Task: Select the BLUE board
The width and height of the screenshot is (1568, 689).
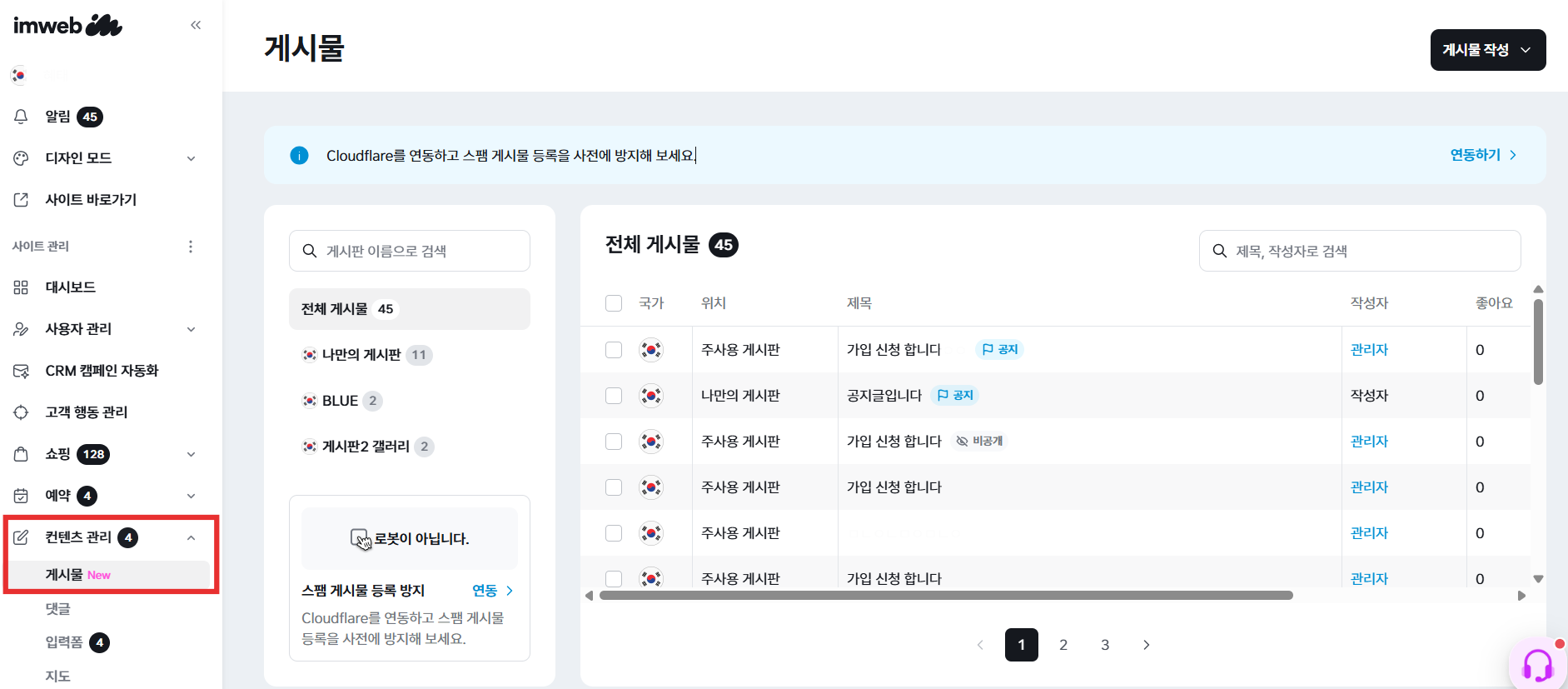Action: (342, 401)
